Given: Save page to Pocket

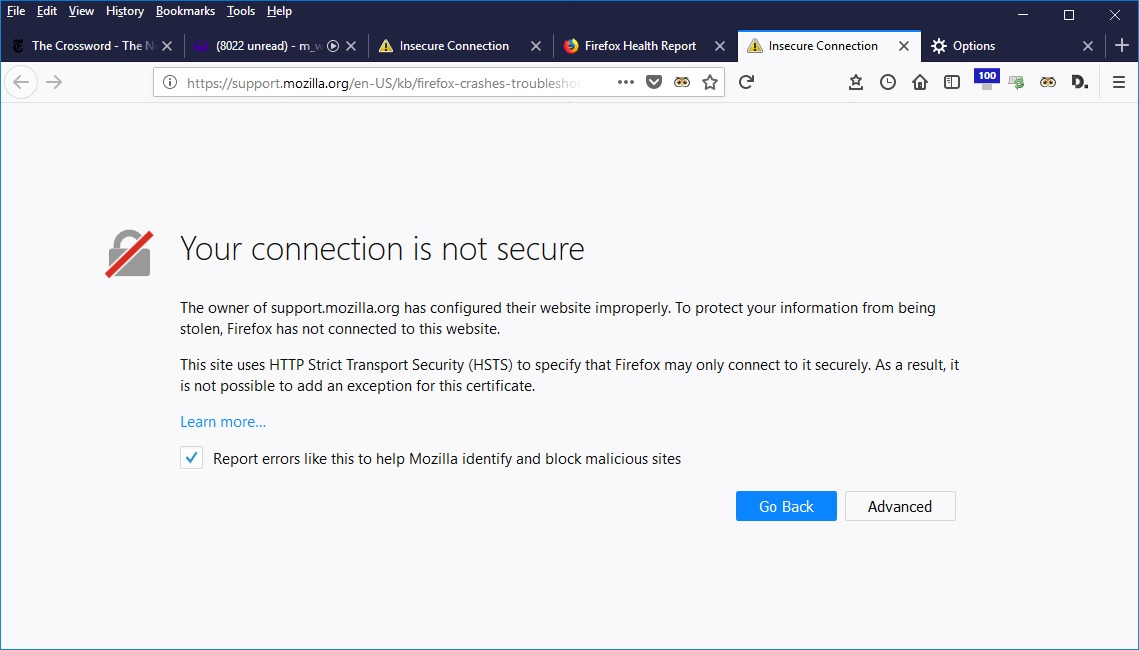Looking at the screenshot, I should pyautogui.click(x=654, y=82).
